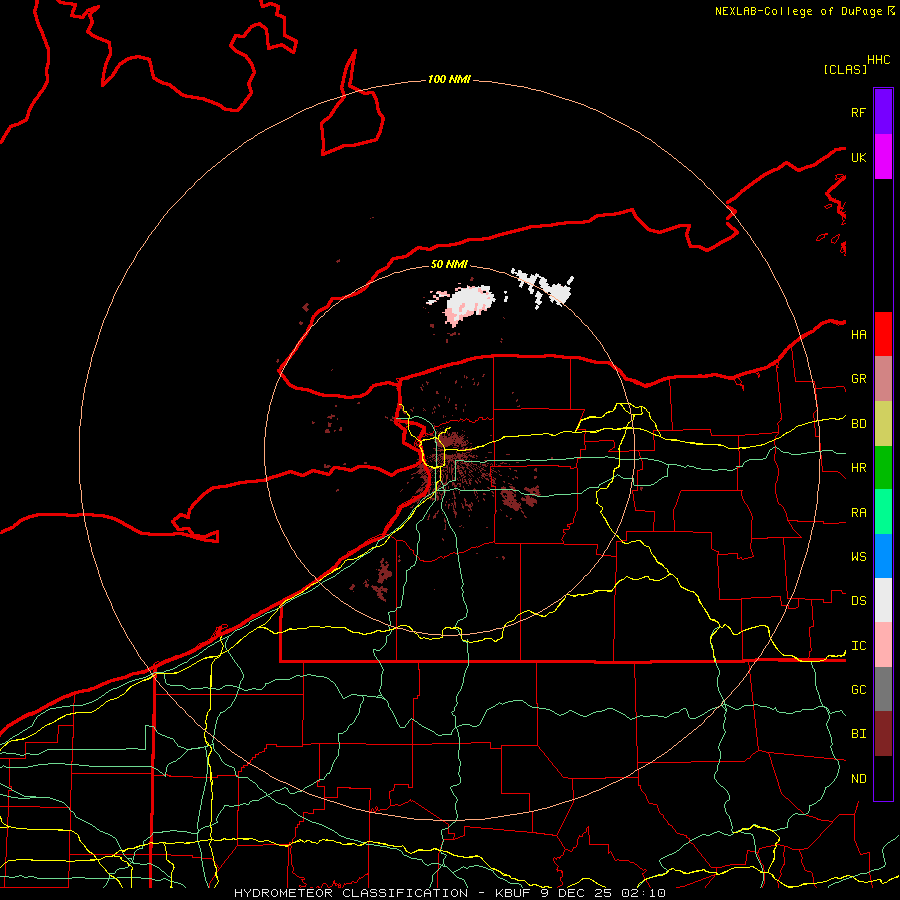Click the HA legend label
The image size is (900, 900).
click(858, 335)
